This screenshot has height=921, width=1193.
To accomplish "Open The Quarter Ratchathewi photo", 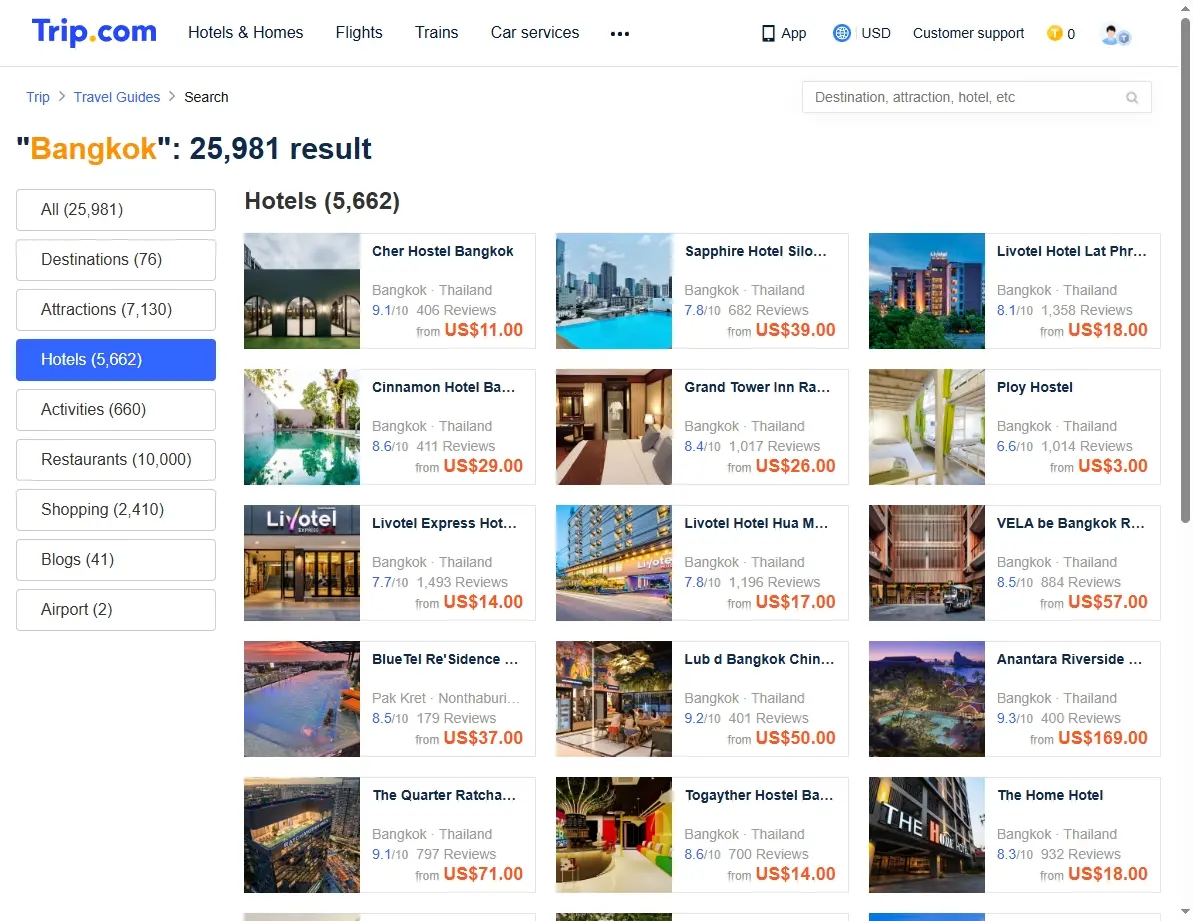I will [x=302, y=836].
